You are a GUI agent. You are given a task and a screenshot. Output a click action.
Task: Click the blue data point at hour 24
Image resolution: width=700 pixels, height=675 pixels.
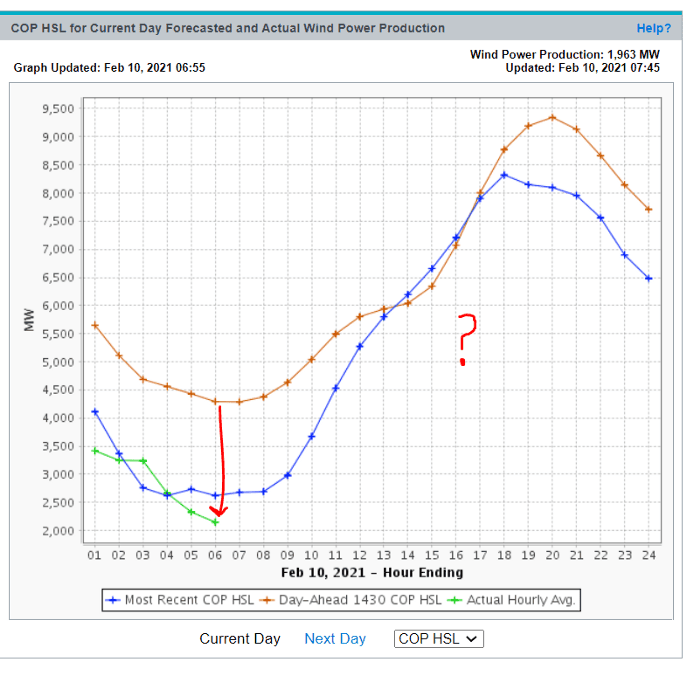click(x=649, y=278)
